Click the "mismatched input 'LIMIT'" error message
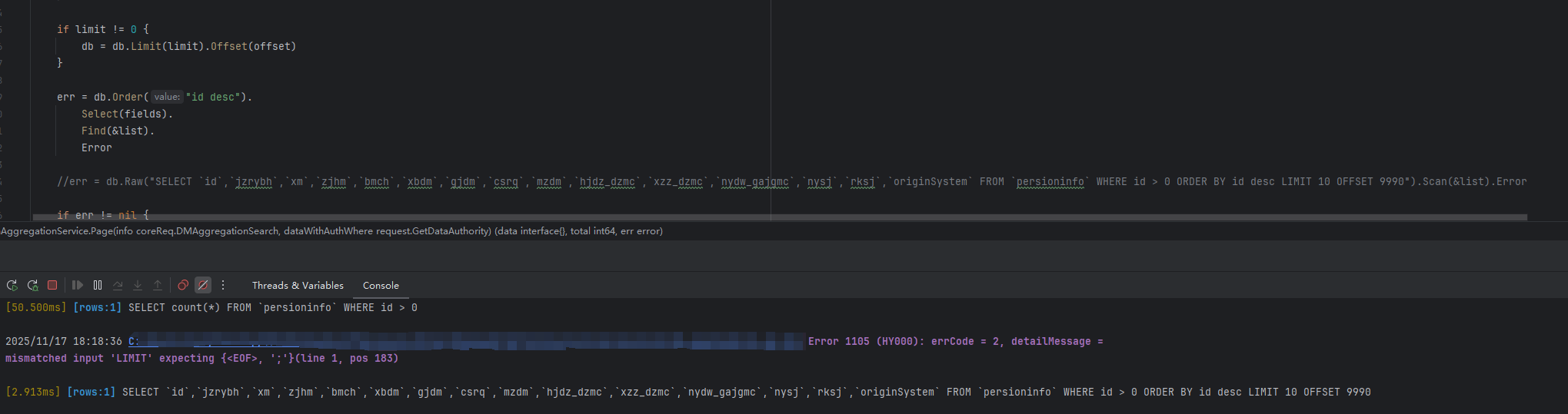 [x=201, y=359]
